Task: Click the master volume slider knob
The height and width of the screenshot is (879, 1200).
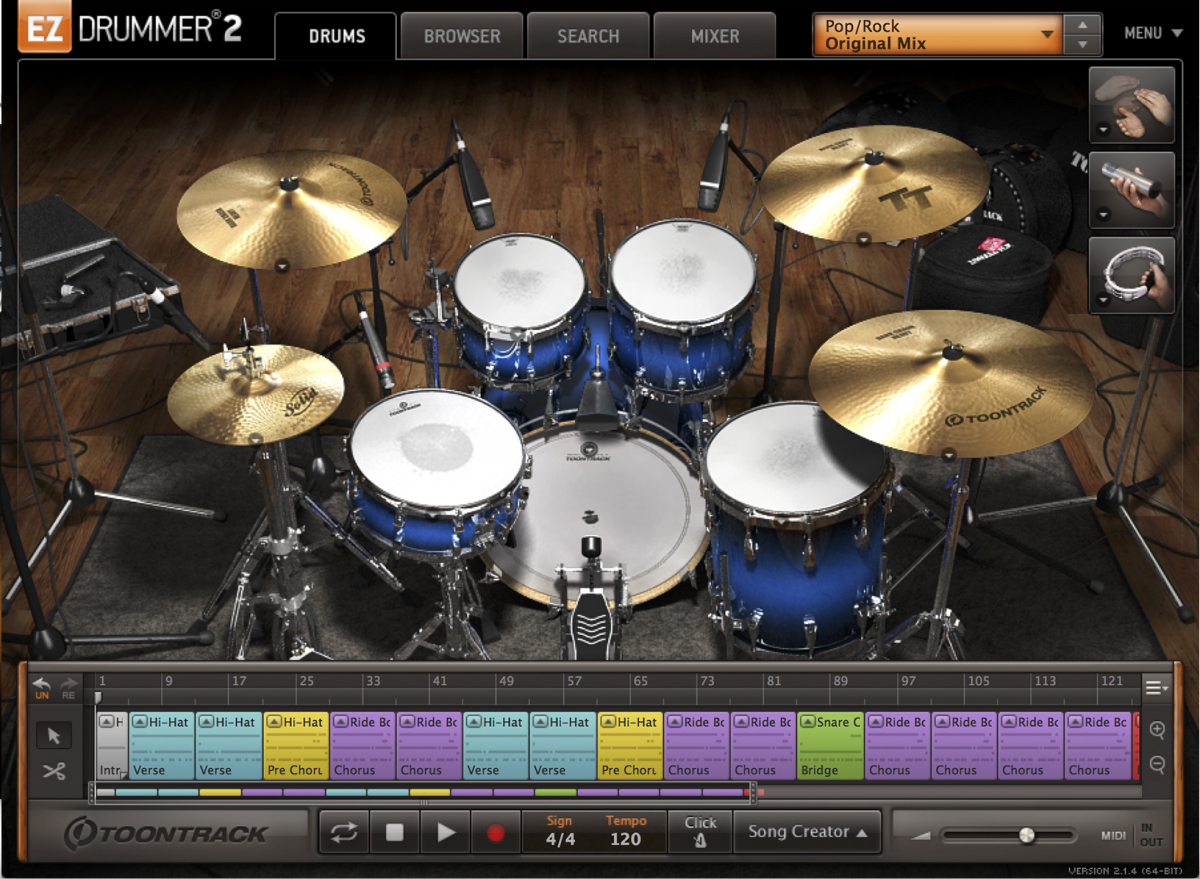Action: point(1026,835)
